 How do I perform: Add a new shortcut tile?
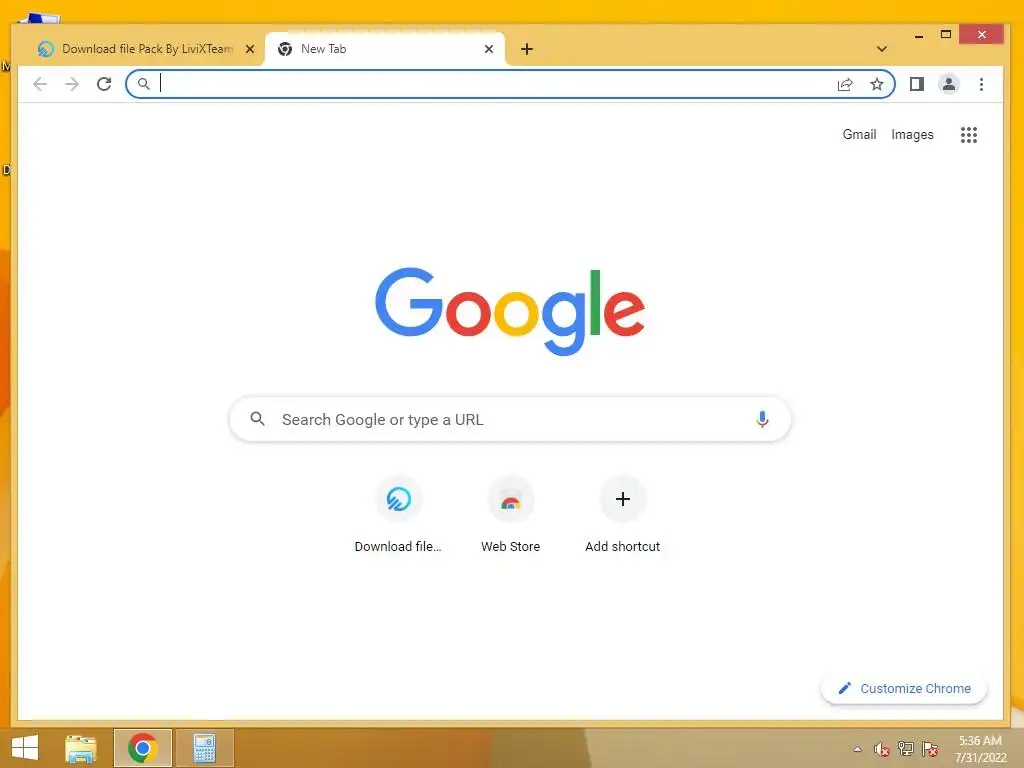tap(622, 515)
